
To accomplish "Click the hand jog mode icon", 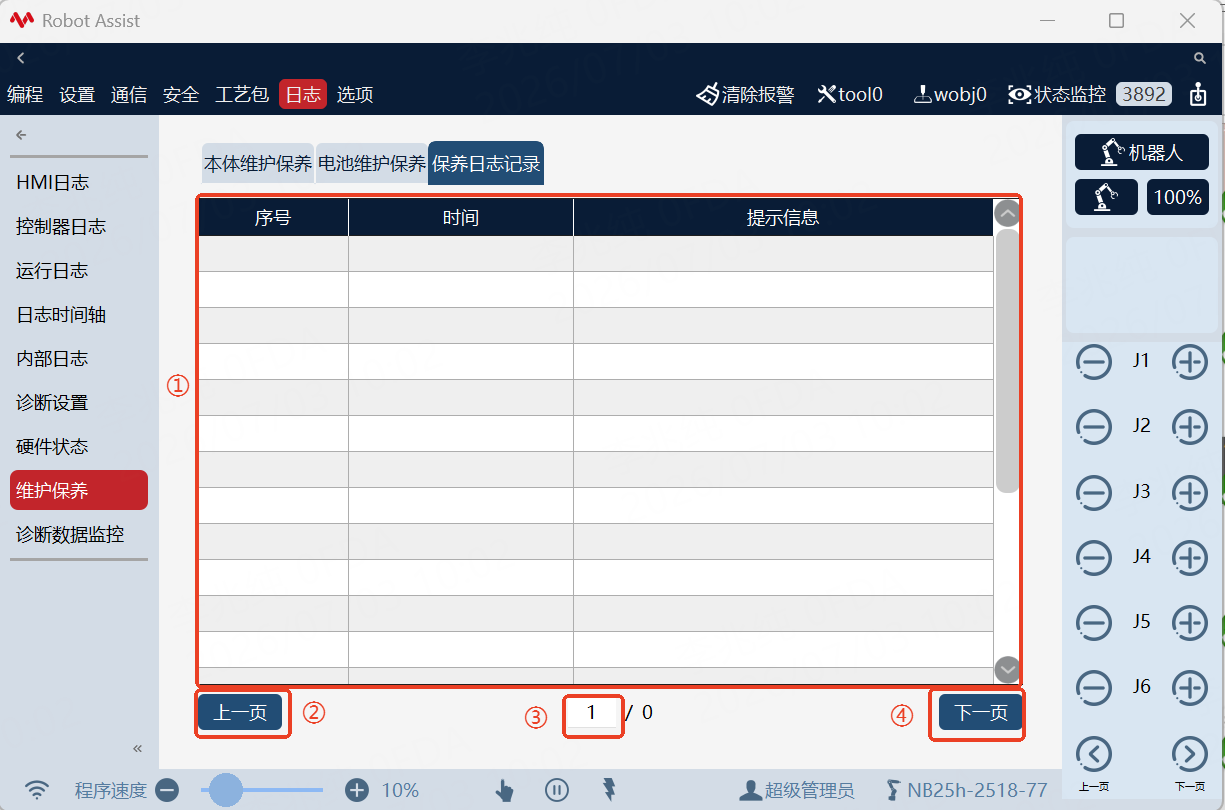I will [504, 790].
